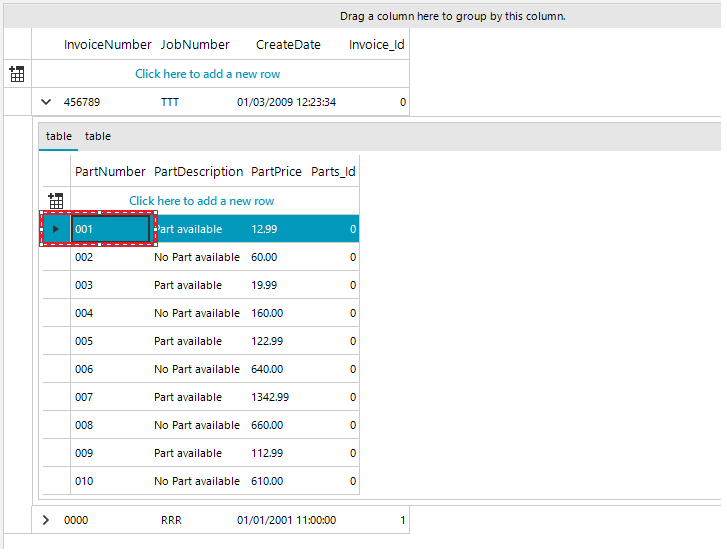The height and width of the screenshot is (555, 727).
Task: Switch to the second table tab
Action: (98, 136)
